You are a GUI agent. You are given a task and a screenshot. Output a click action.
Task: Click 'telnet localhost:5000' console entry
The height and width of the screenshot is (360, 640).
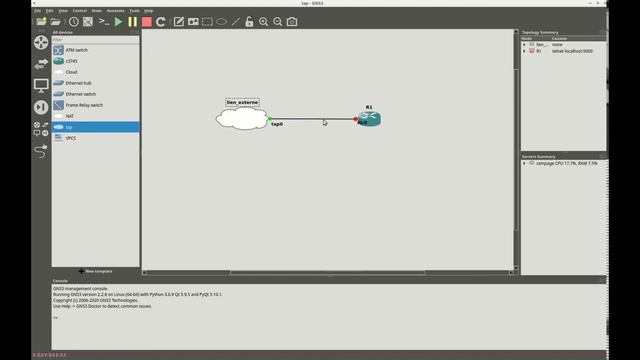[572, 51]
